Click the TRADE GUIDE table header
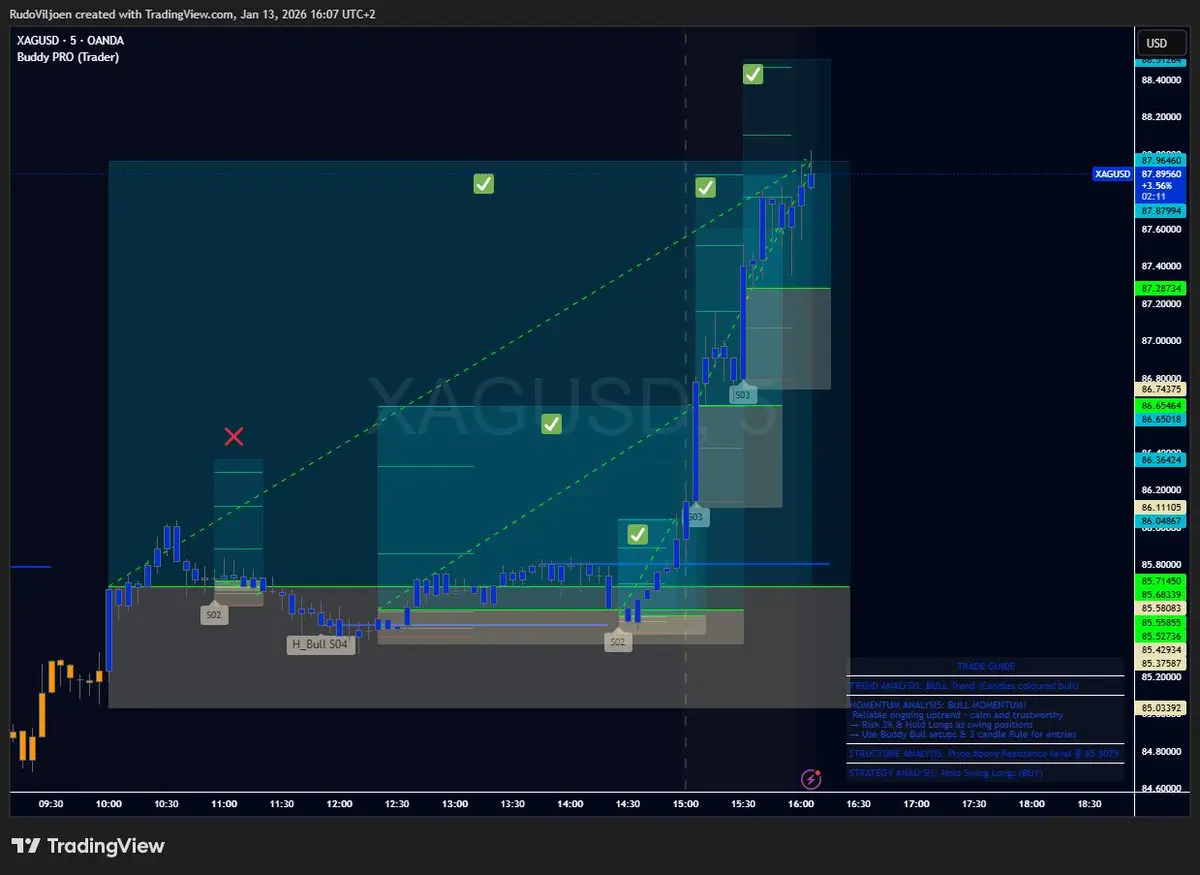Viewport: 1200px width, 875px height. point(985,667)
